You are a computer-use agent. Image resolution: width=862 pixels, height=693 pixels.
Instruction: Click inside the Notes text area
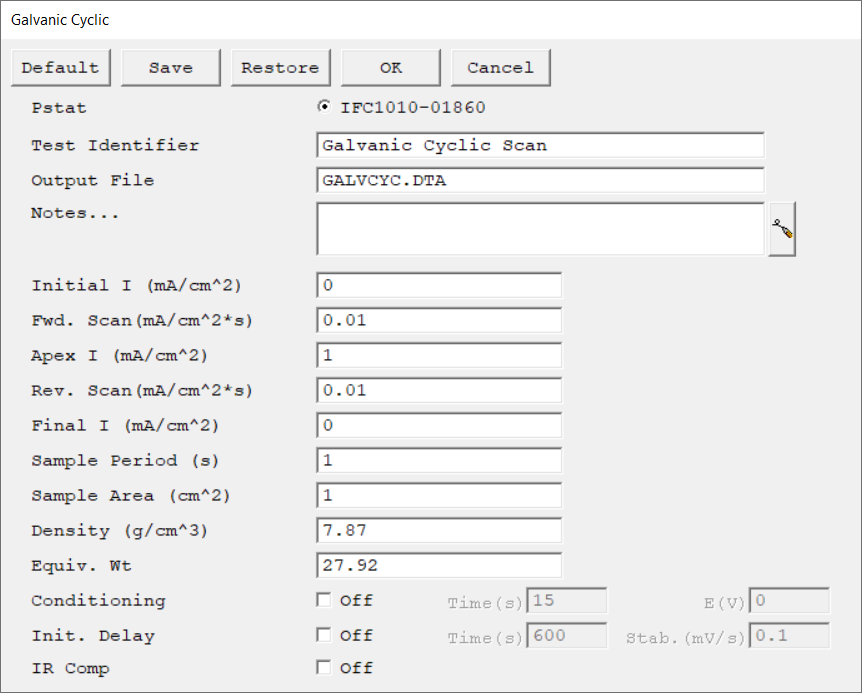coord(540,229)
